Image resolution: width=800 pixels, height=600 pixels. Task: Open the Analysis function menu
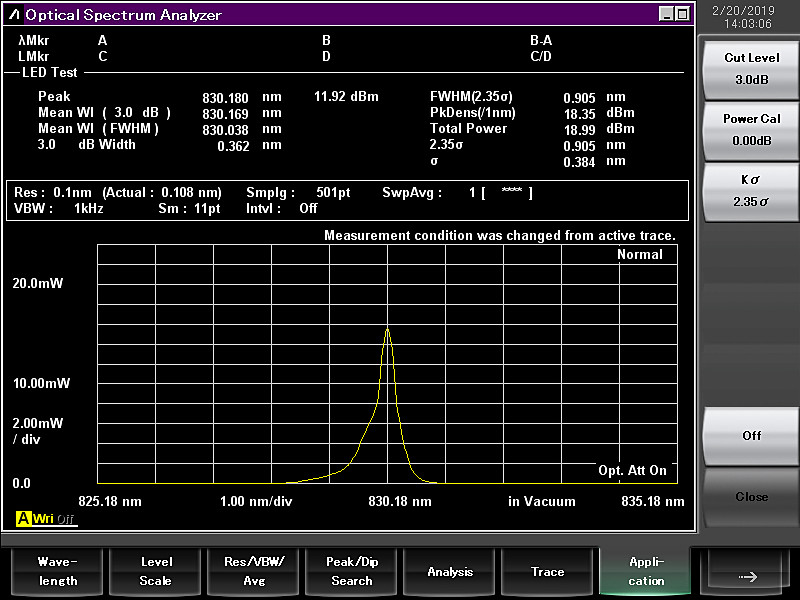pos(450,571)
